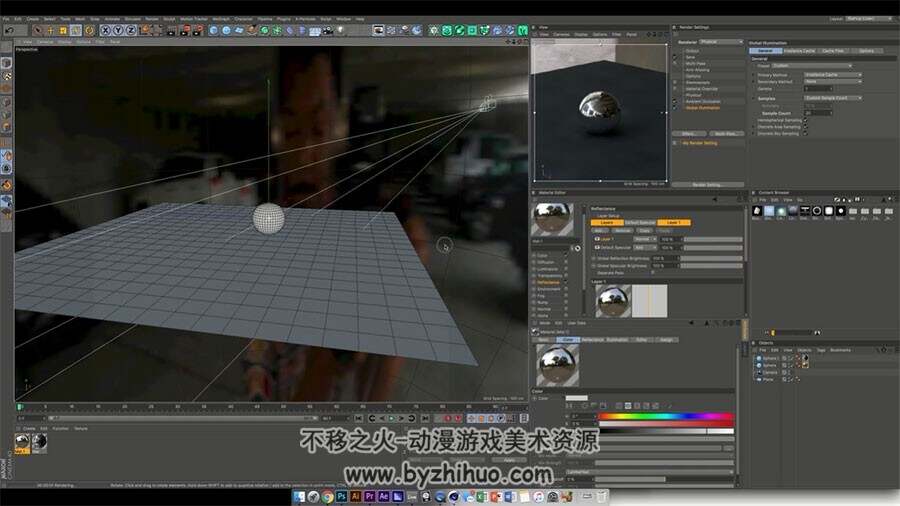Click Copy reflectance layer button

(645, 231)
